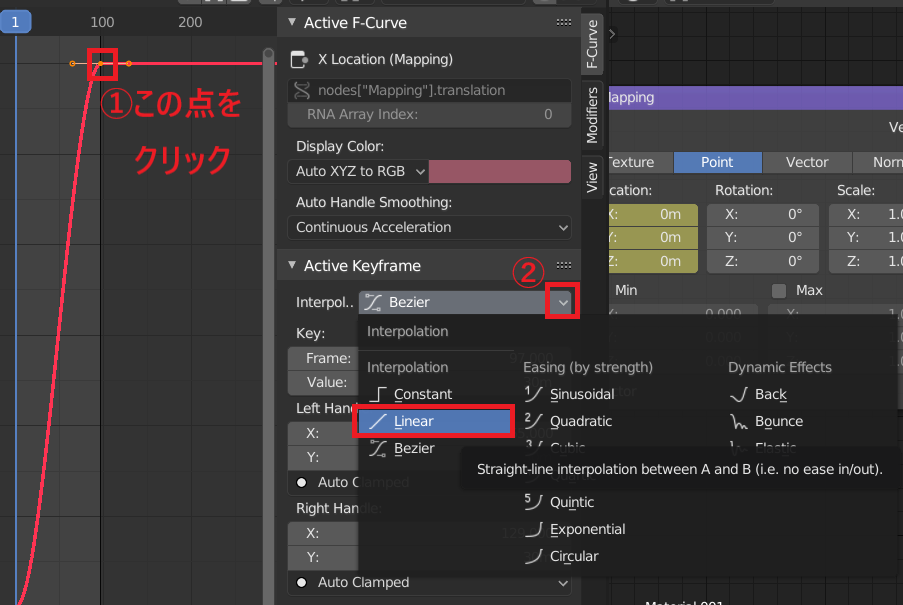Click the RNA path icon
The height and width of the screenshot is (605, 903).
click(302, 90)
